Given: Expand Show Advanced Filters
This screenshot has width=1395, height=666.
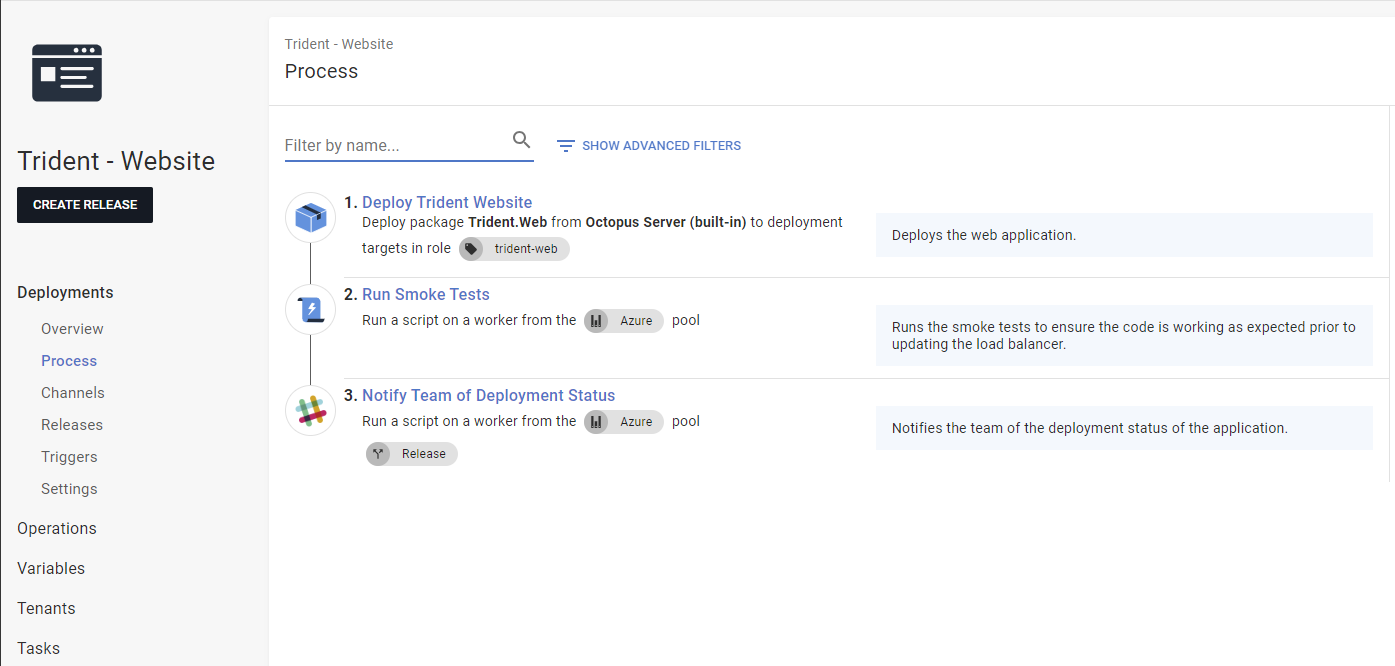Looking at the screenshot, I should (x=661, y=145).
